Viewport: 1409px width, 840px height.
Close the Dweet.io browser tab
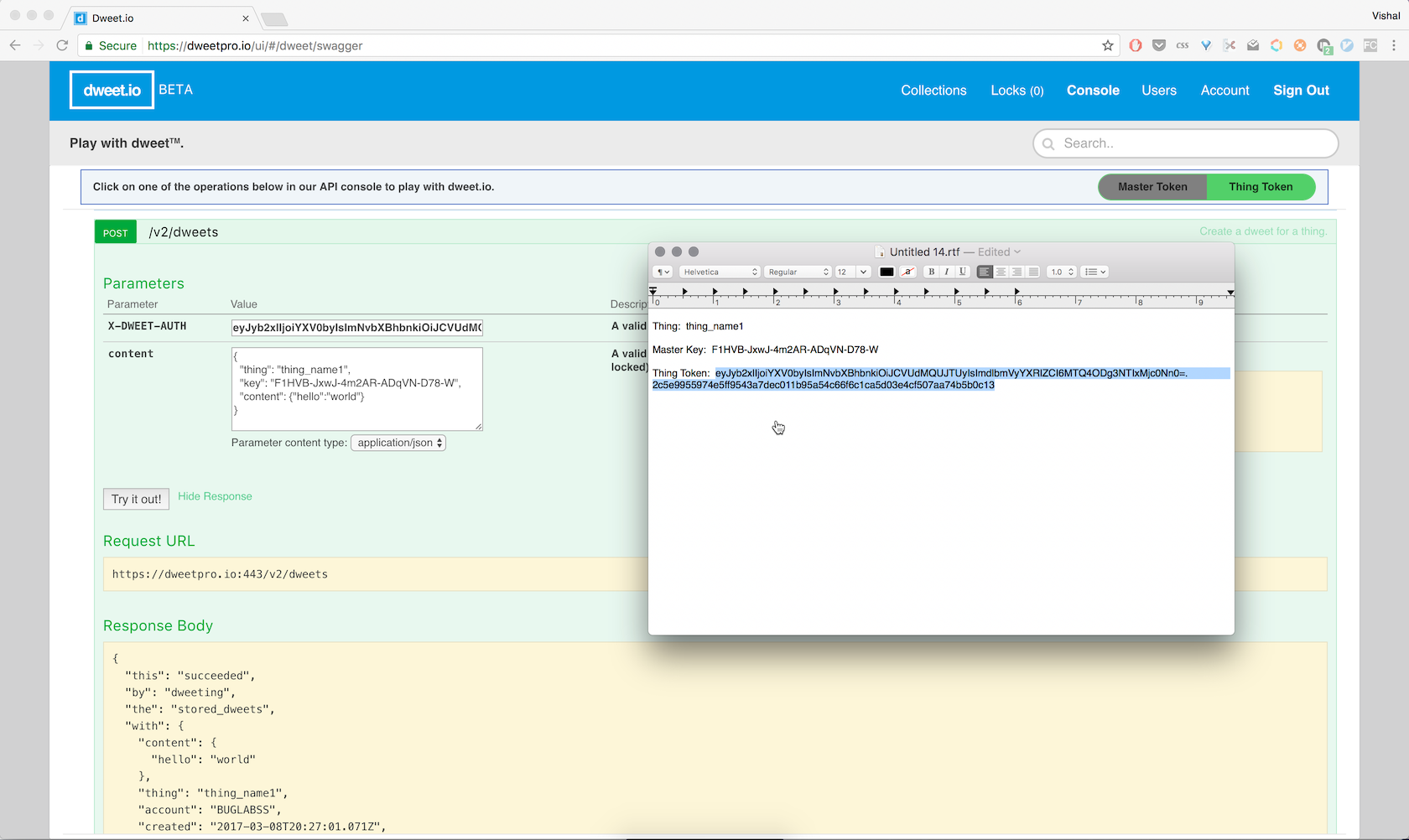[x=246, y=18]
